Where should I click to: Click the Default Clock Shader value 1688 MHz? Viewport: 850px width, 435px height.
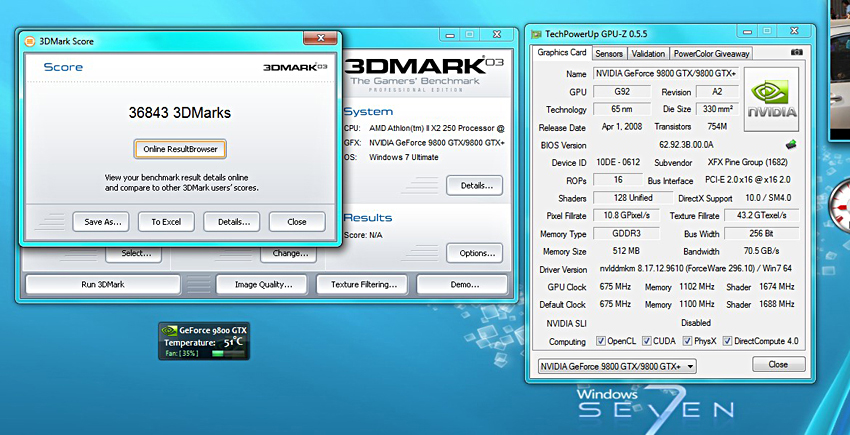tap(776, 304)
